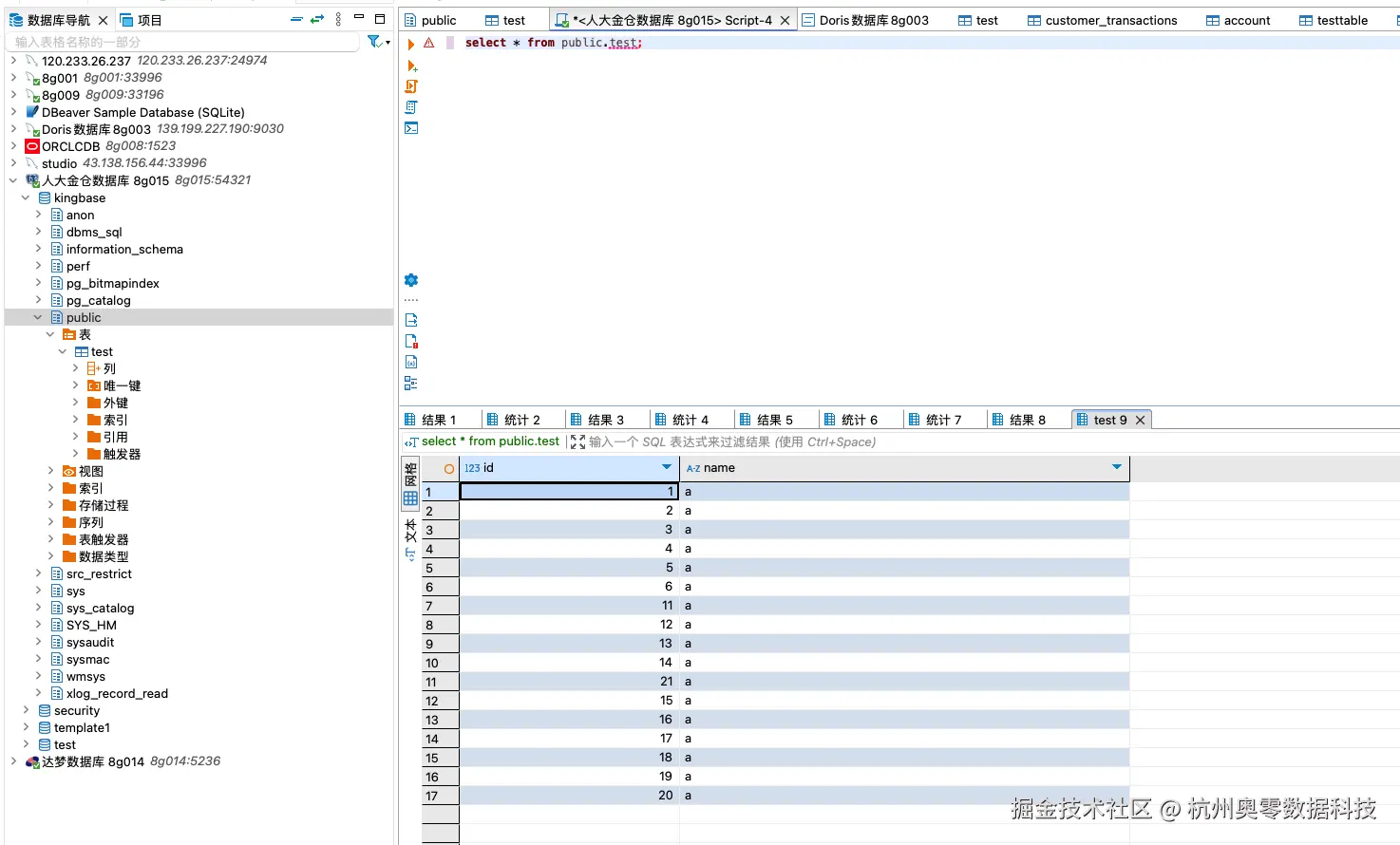The image size is (1400, 845).
Task: Collapse the public schema node
Action: (38, 317)
